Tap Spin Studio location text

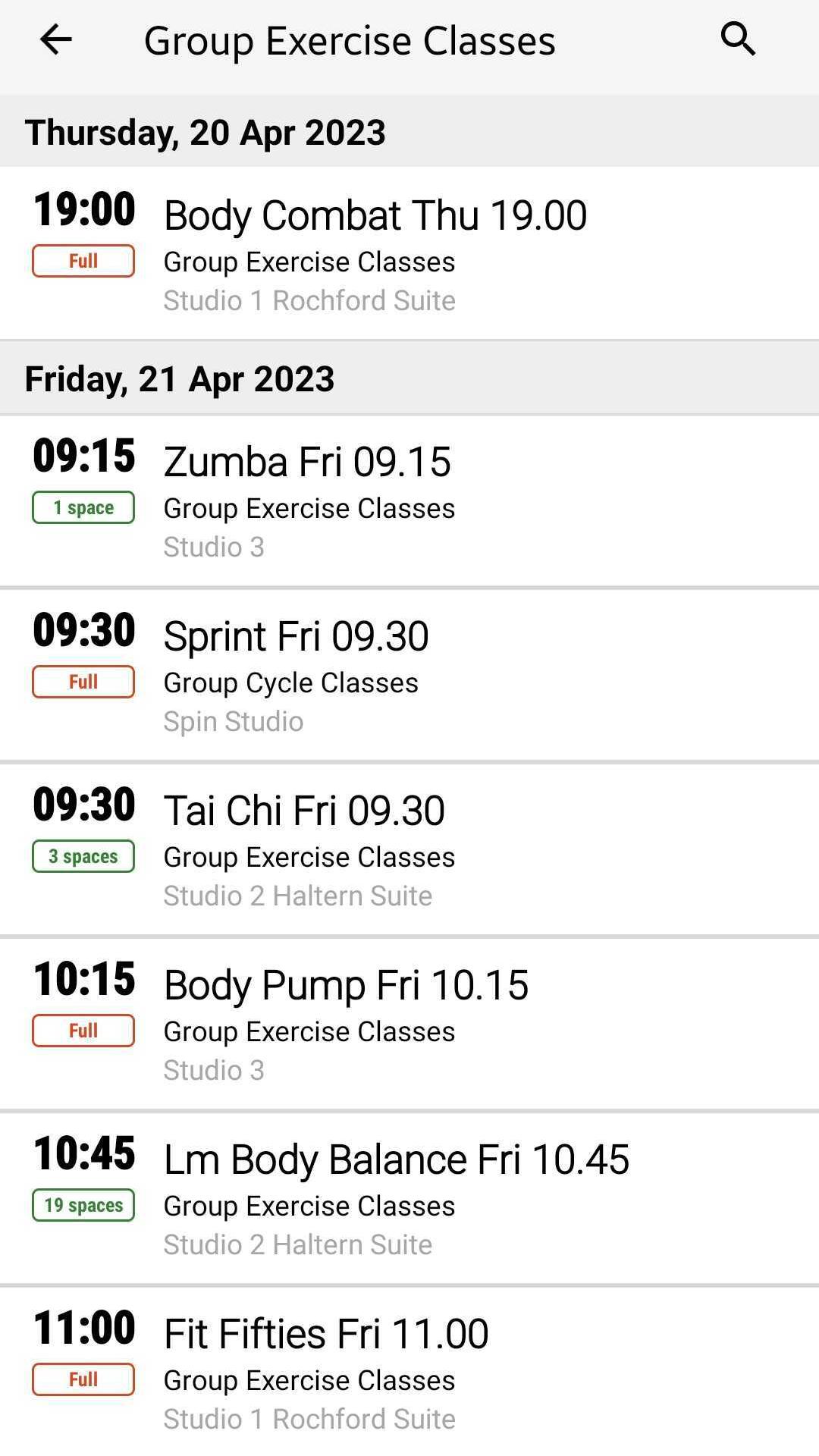tap(234, 721)
